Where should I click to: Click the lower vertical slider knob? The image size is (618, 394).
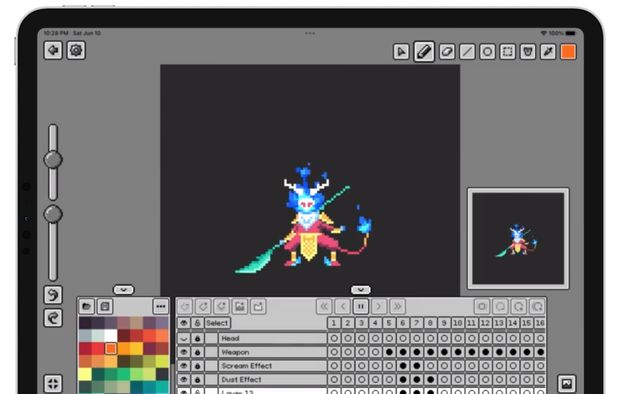tap(53, 214)
